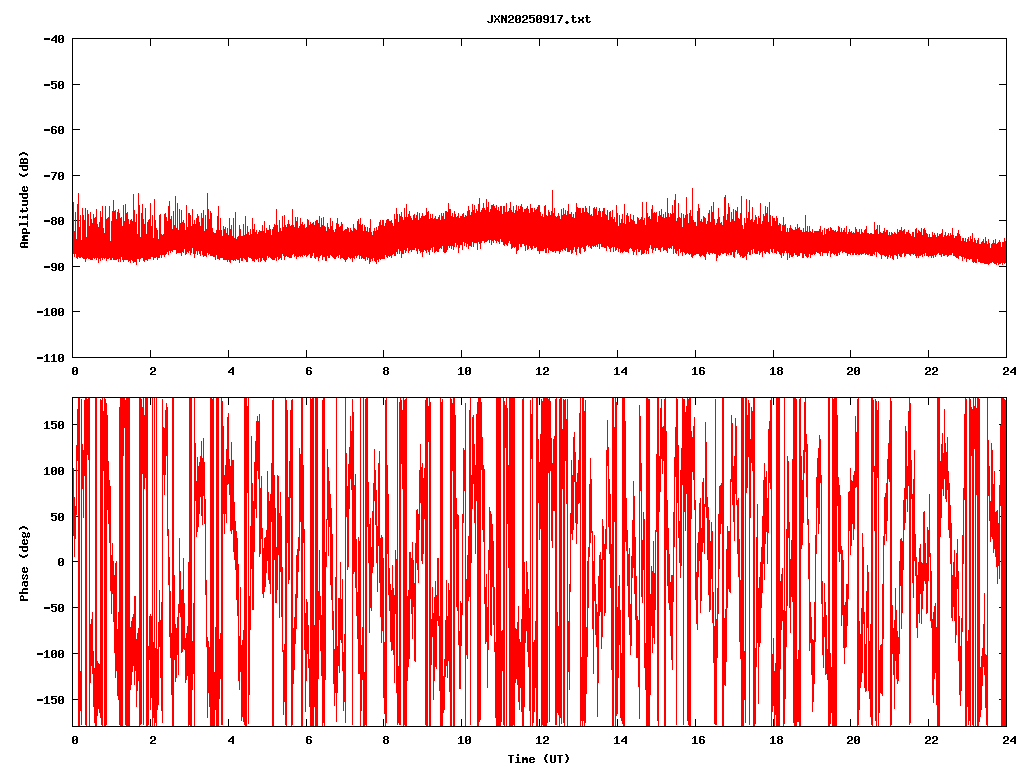This screenshot has height=768, width=1024.
Task: Select the -60 amplitude axis tick label
Action: click(53, 130)
